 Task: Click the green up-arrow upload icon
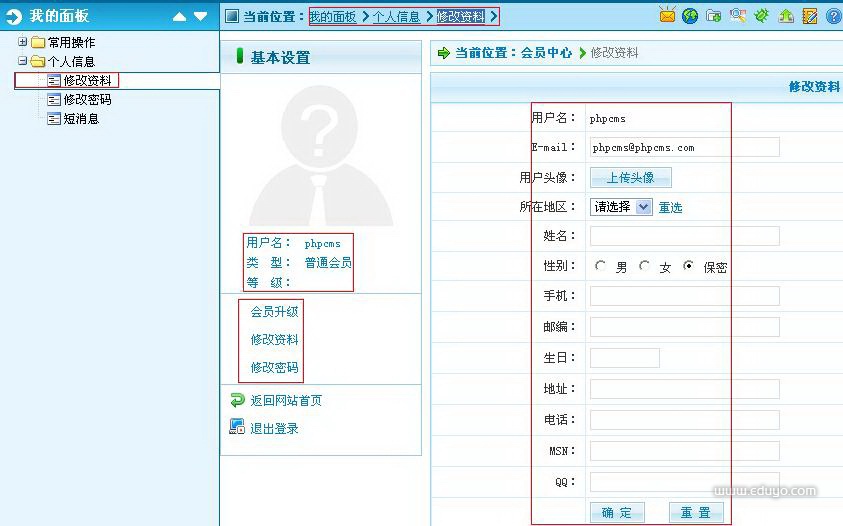point(786,16)
